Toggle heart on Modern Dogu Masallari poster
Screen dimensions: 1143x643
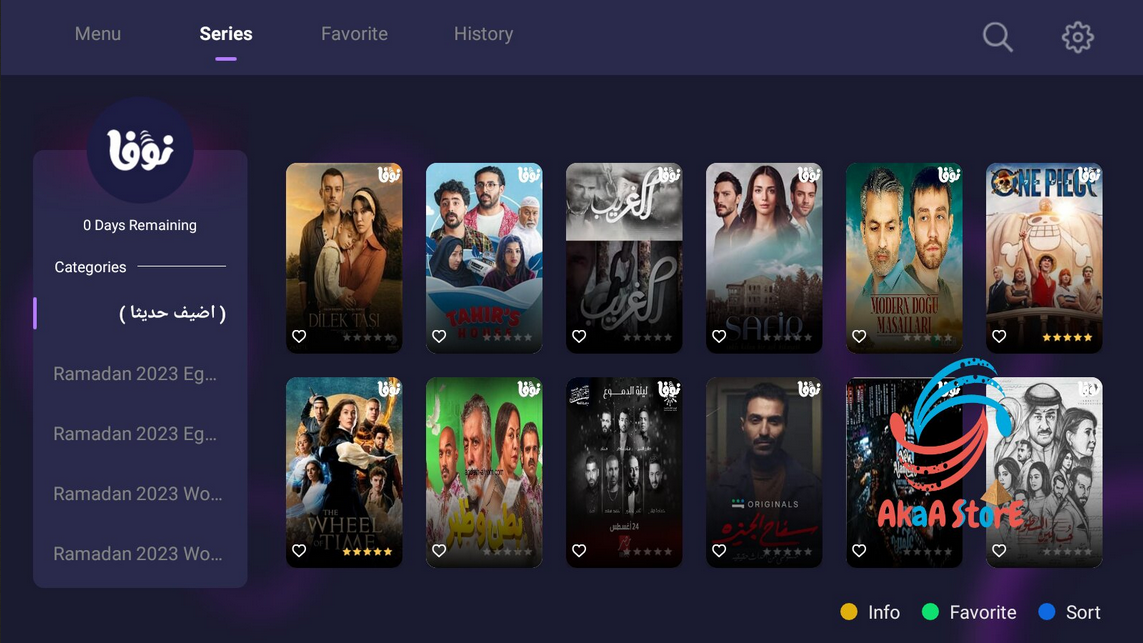click(859, 336)
